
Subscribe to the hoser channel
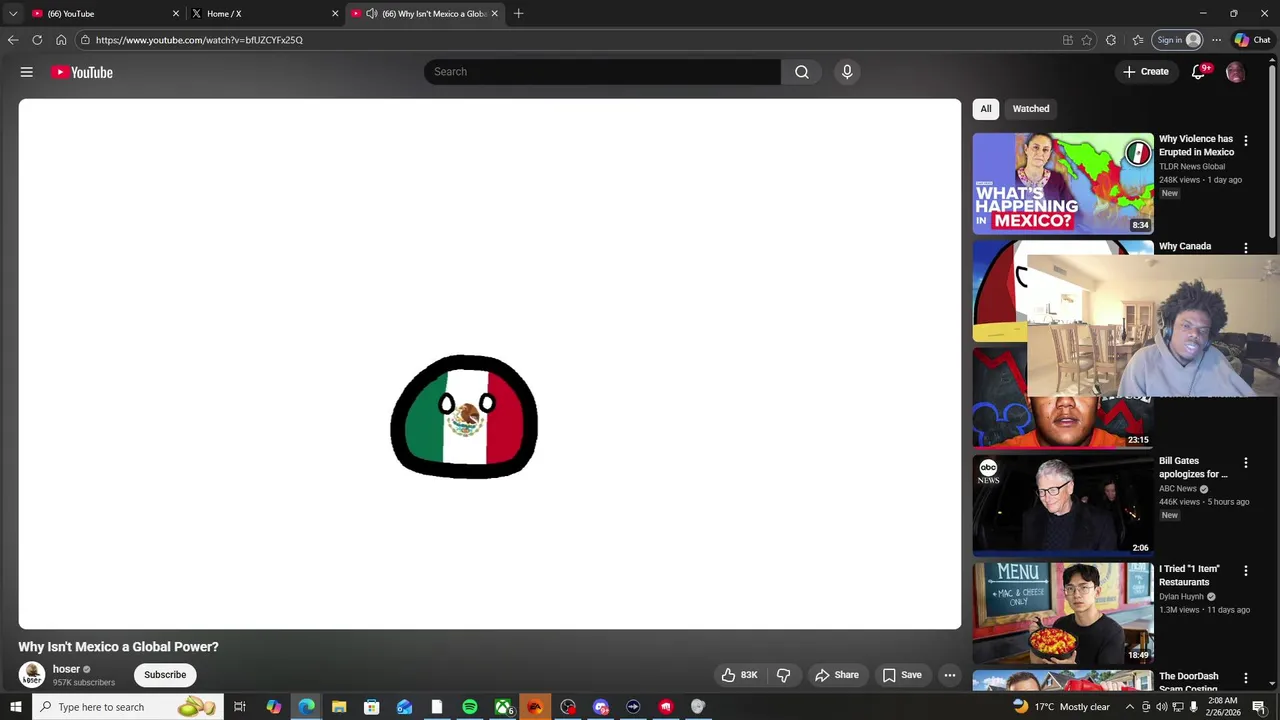[x=165, y=675]
